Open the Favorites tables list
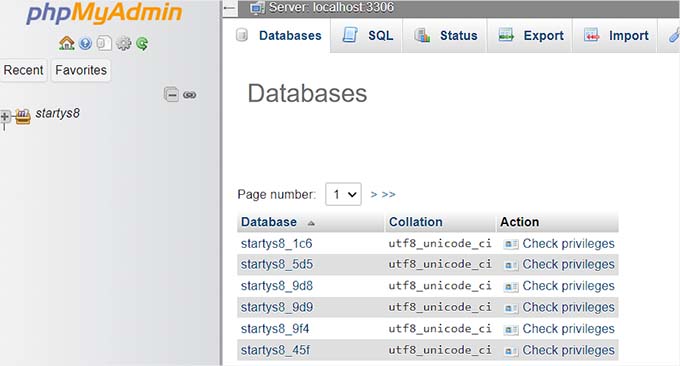 [x=81, y=70]
